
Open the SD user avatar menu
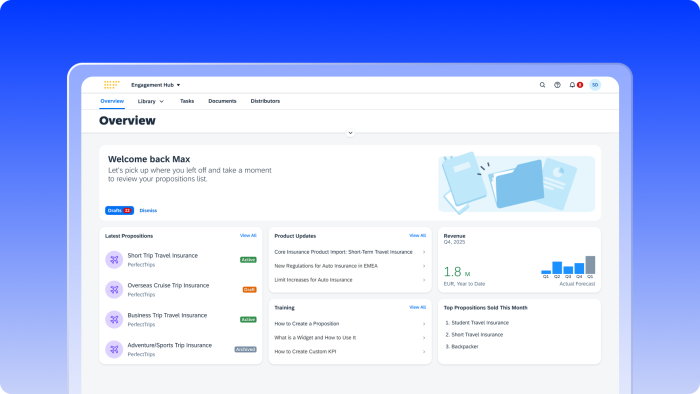click(595, 85)
